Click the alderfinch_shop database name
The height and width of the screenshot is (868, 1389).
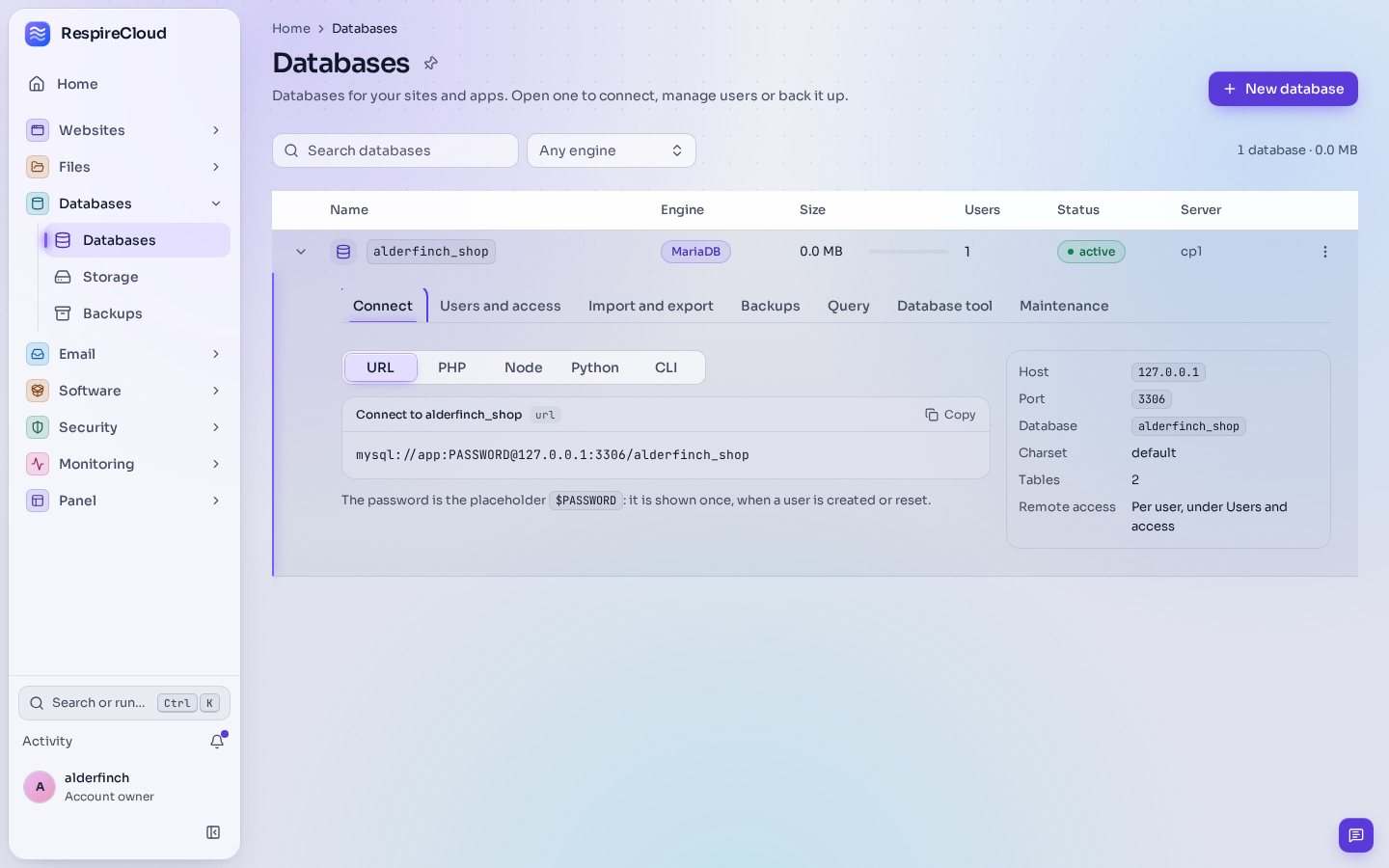click(431, 252)
